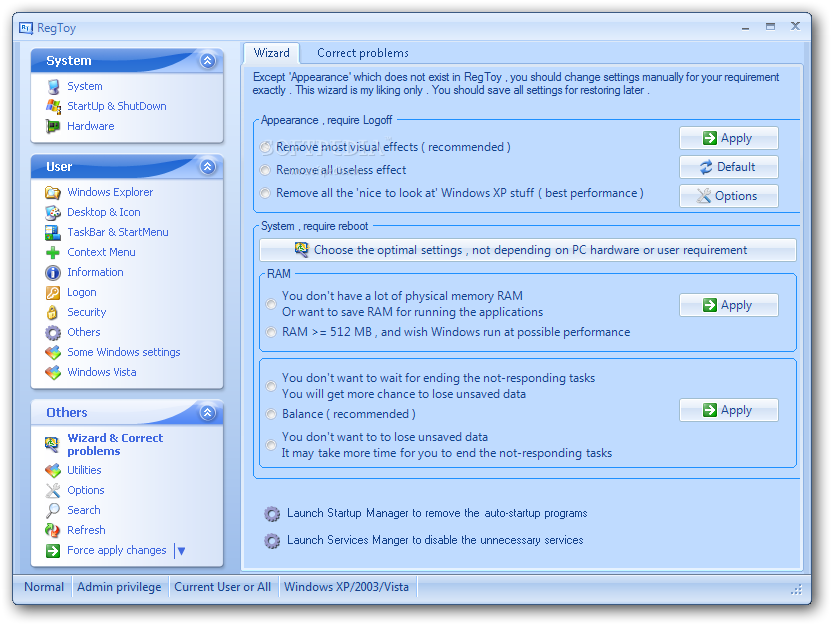Screen dimensions: 832x625
Task: Open Windows Explorer settings
Action: click(110, 192)
